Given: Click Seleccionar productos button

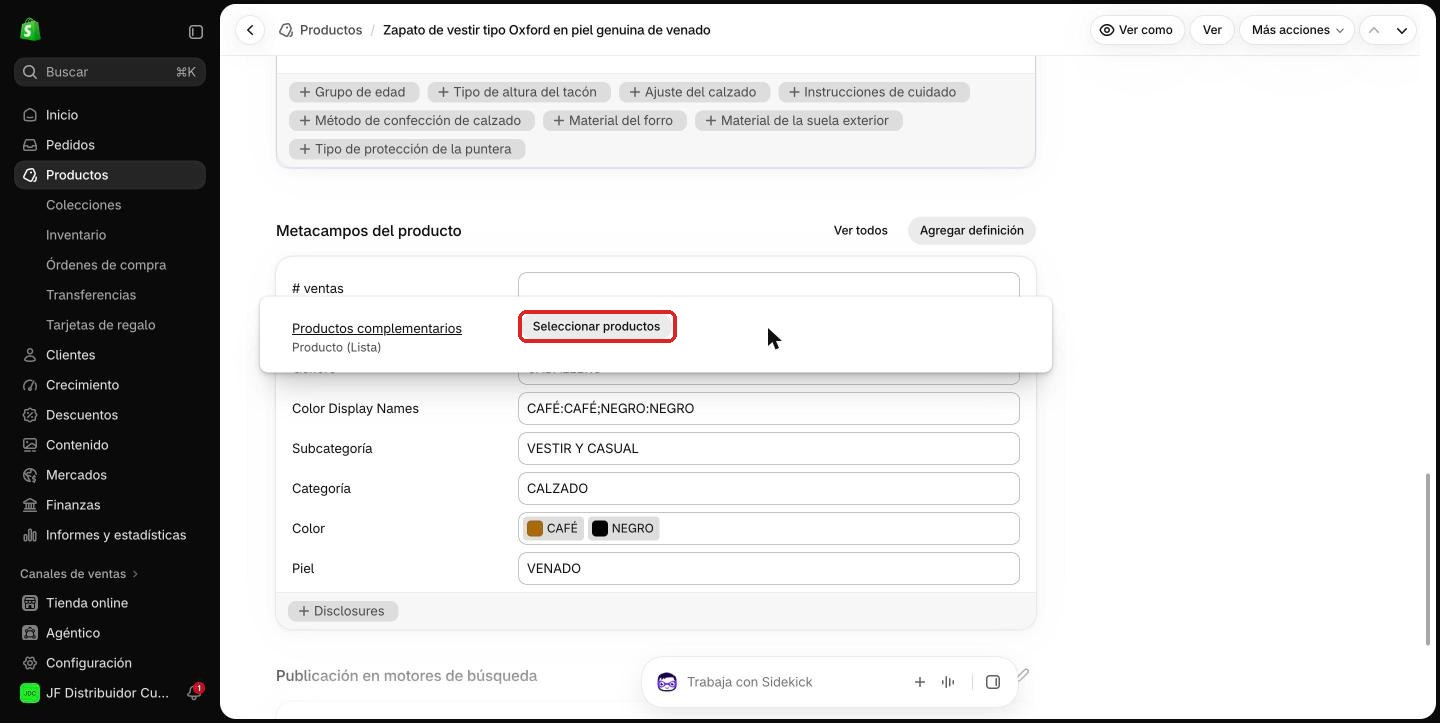Looking at the screenshot, I should tap(597, 326).
